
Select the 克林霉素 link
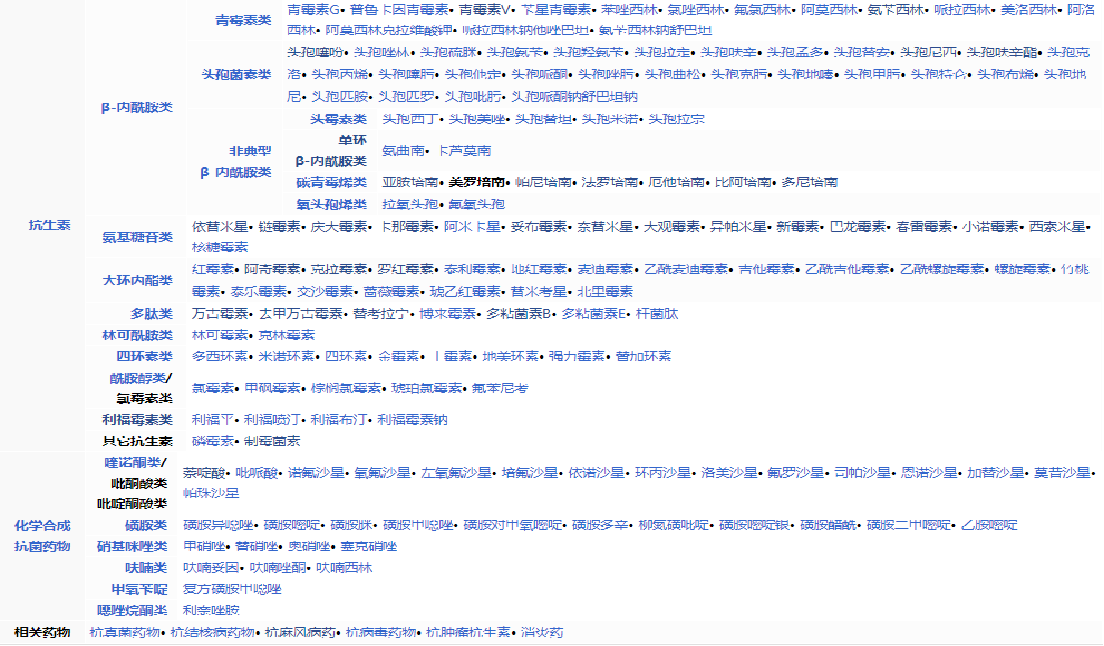(x=286, y=335)
